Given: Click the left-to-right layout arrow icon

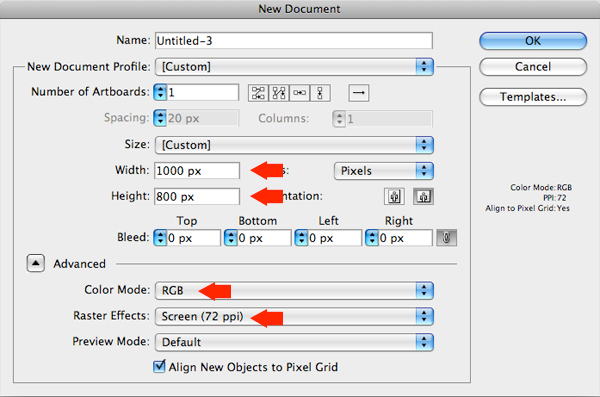Looking at the screenshot, I should [359, 93].
